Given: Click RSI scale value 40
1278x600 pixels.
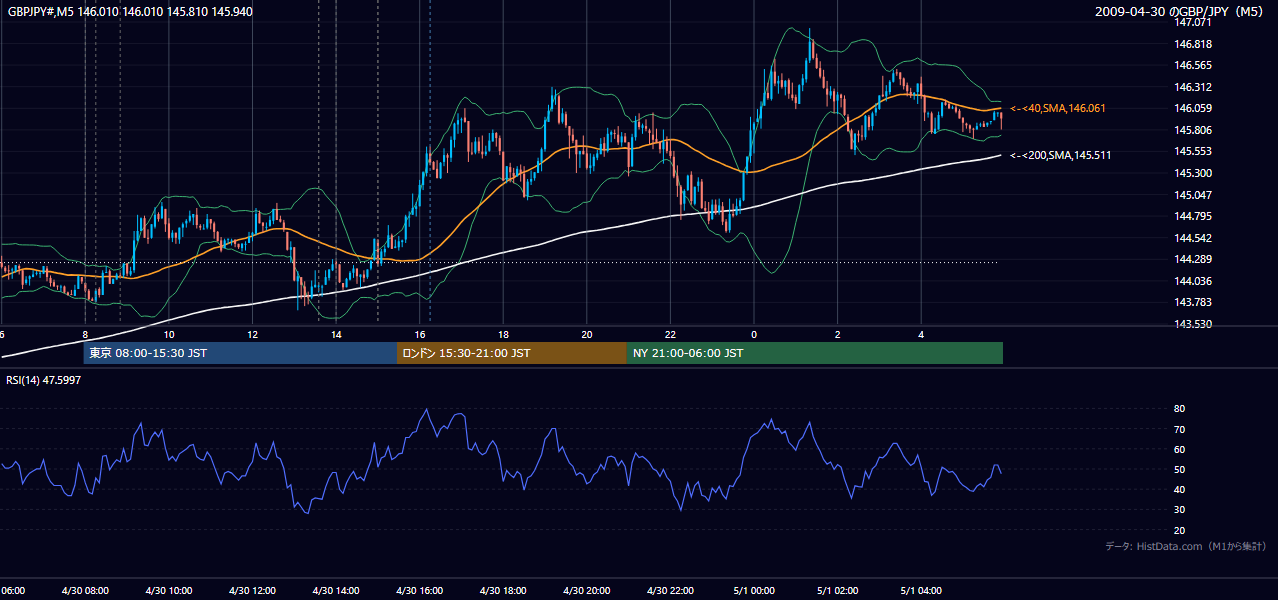Looking at the screenshot, I should tap(1179, 489).
